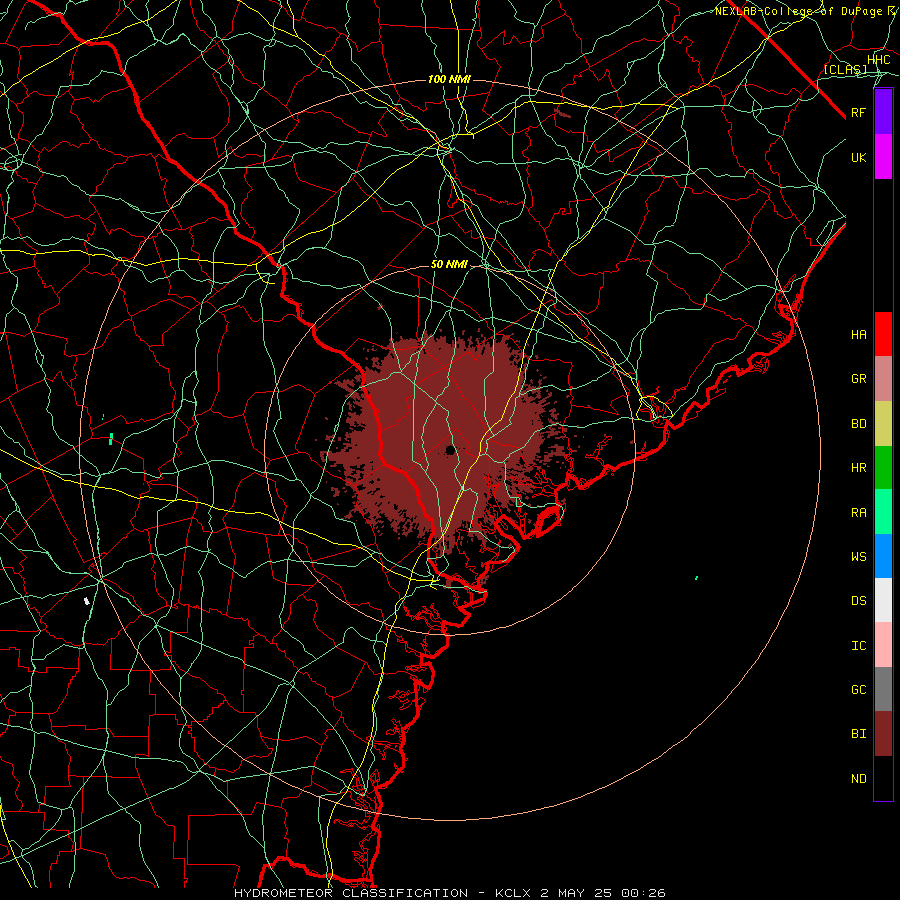
Task: Click the HR green legend swatch
Action: click(x=883, y=467)
